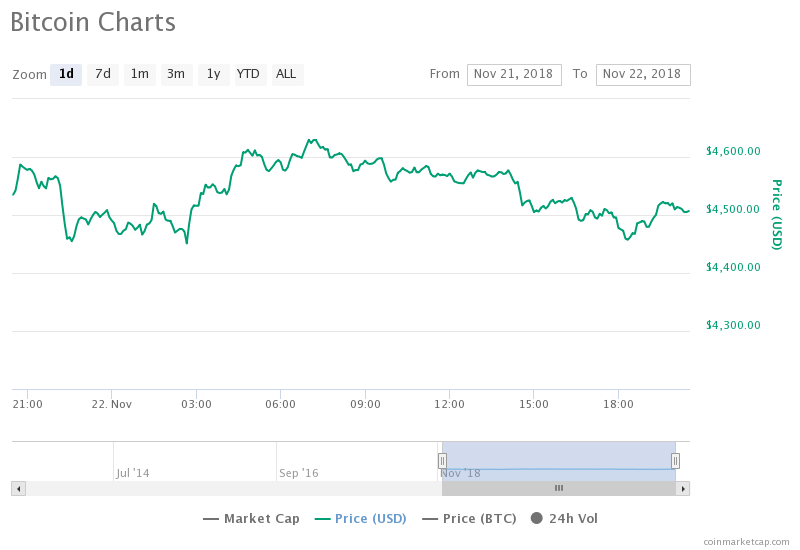Toggle Price (BTC) series in legend
The width and height of the screenshot is (800, 550).
[469, 519]
